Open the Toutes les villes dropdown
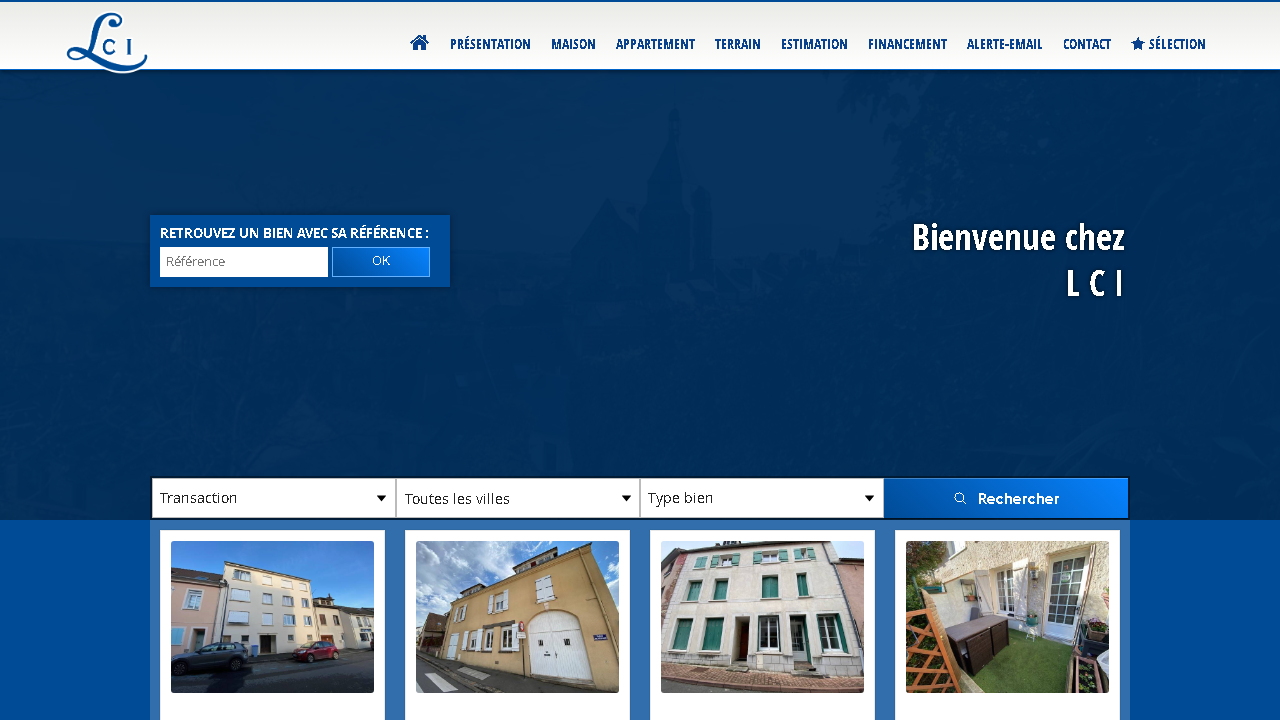Screen dimensions: 1280x720 coord(517,498)
